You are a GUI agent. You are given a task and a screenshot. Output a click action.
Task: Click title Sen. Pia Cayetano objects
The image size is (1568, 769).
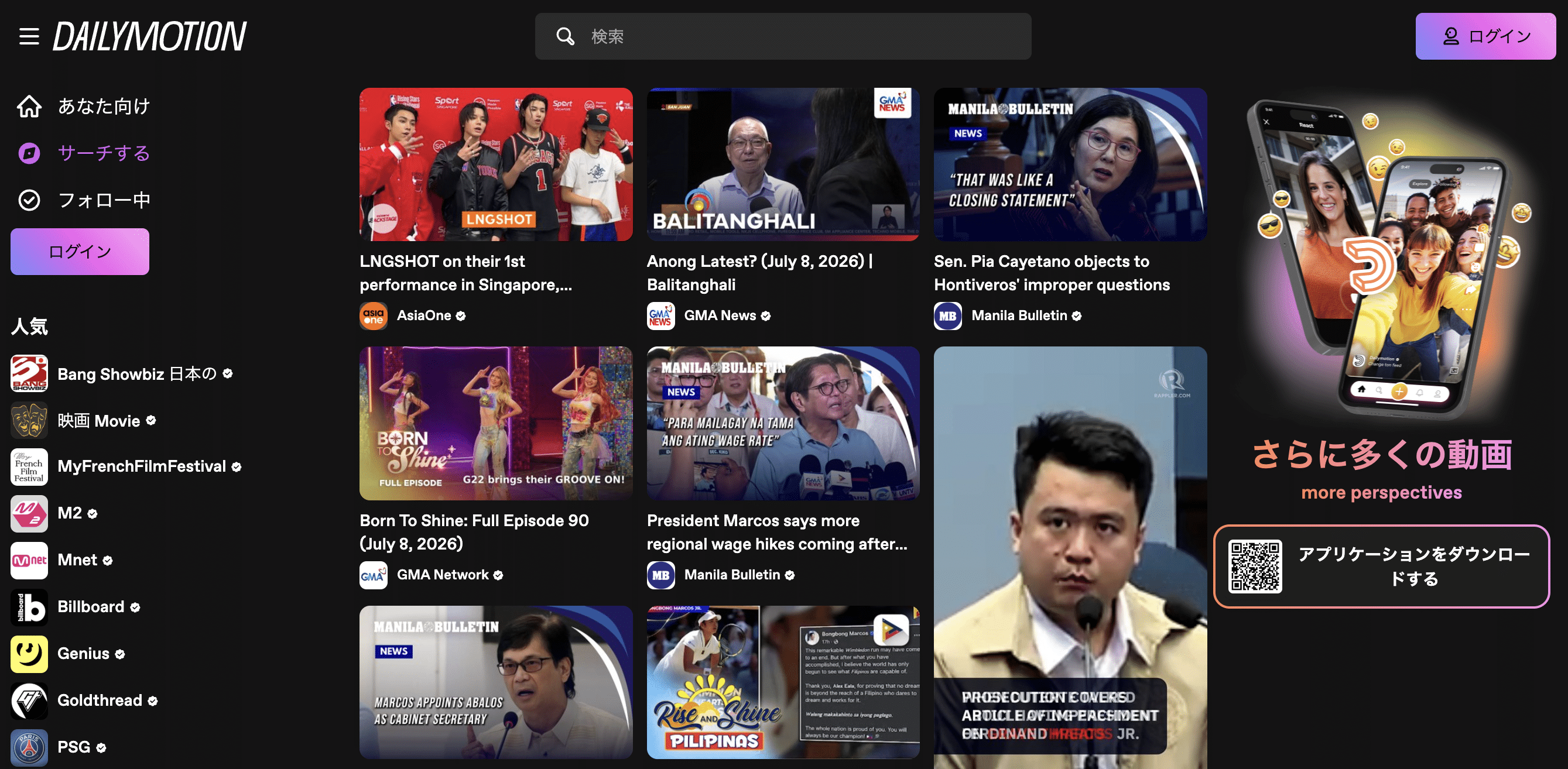click(1052, 273)
